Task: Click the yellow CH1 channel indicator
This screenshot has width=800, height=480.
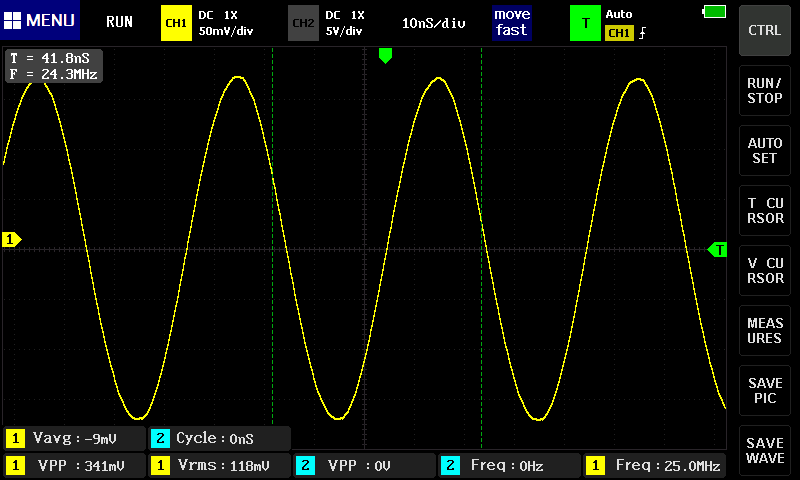Action: coord(176,22)
